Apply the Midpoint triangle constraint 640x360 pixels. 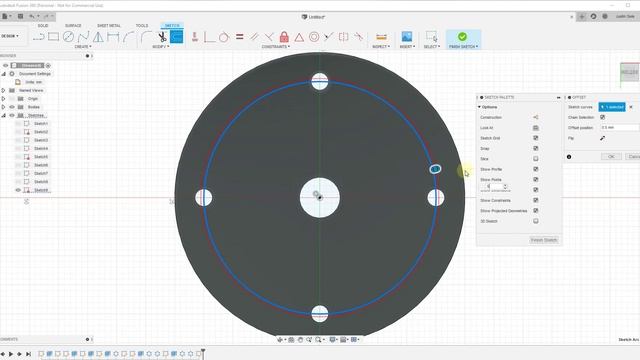[x=299, y=37]
